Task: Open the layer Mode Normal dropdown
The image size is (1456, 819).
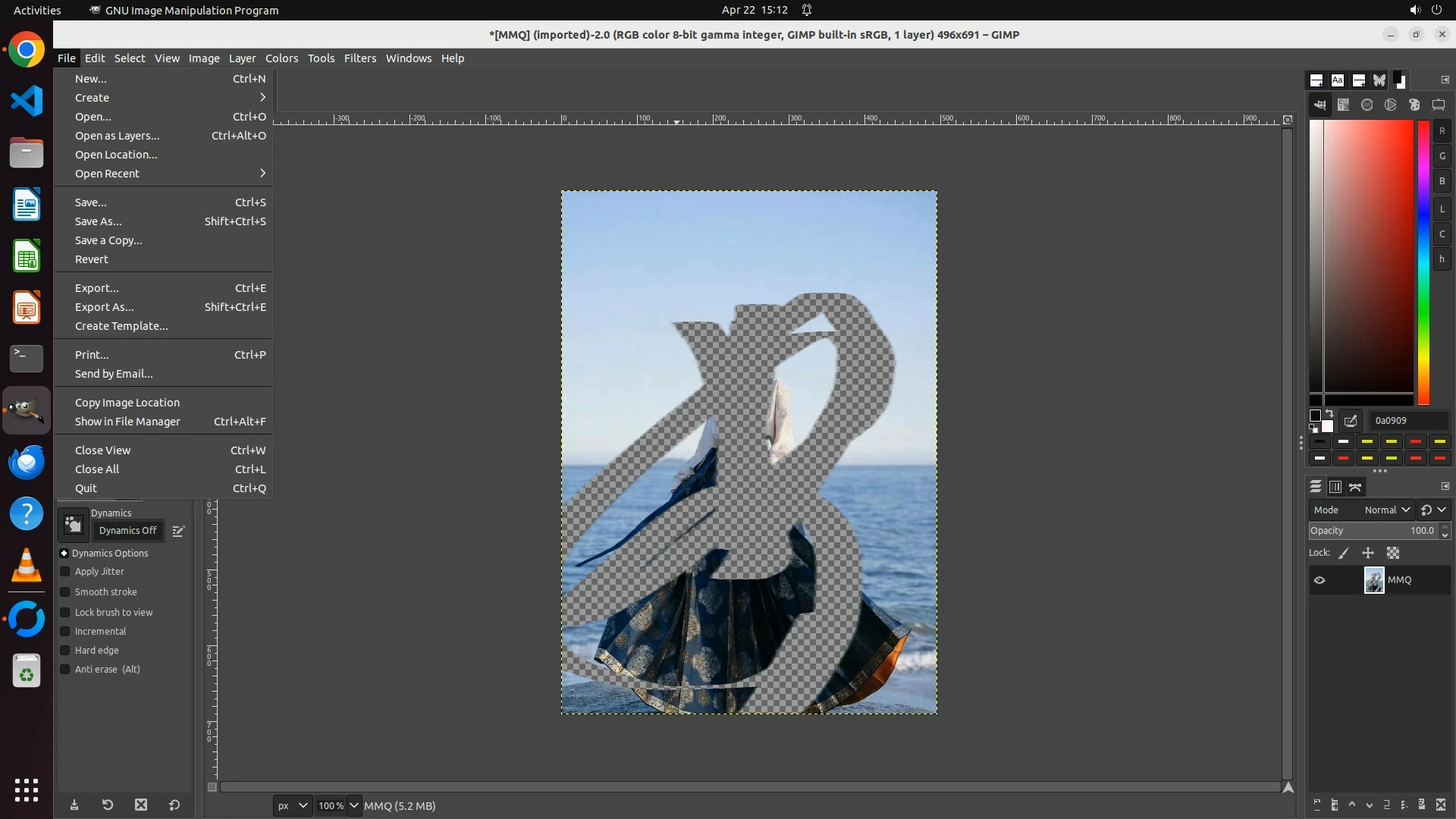Action: click(1386, 510)
